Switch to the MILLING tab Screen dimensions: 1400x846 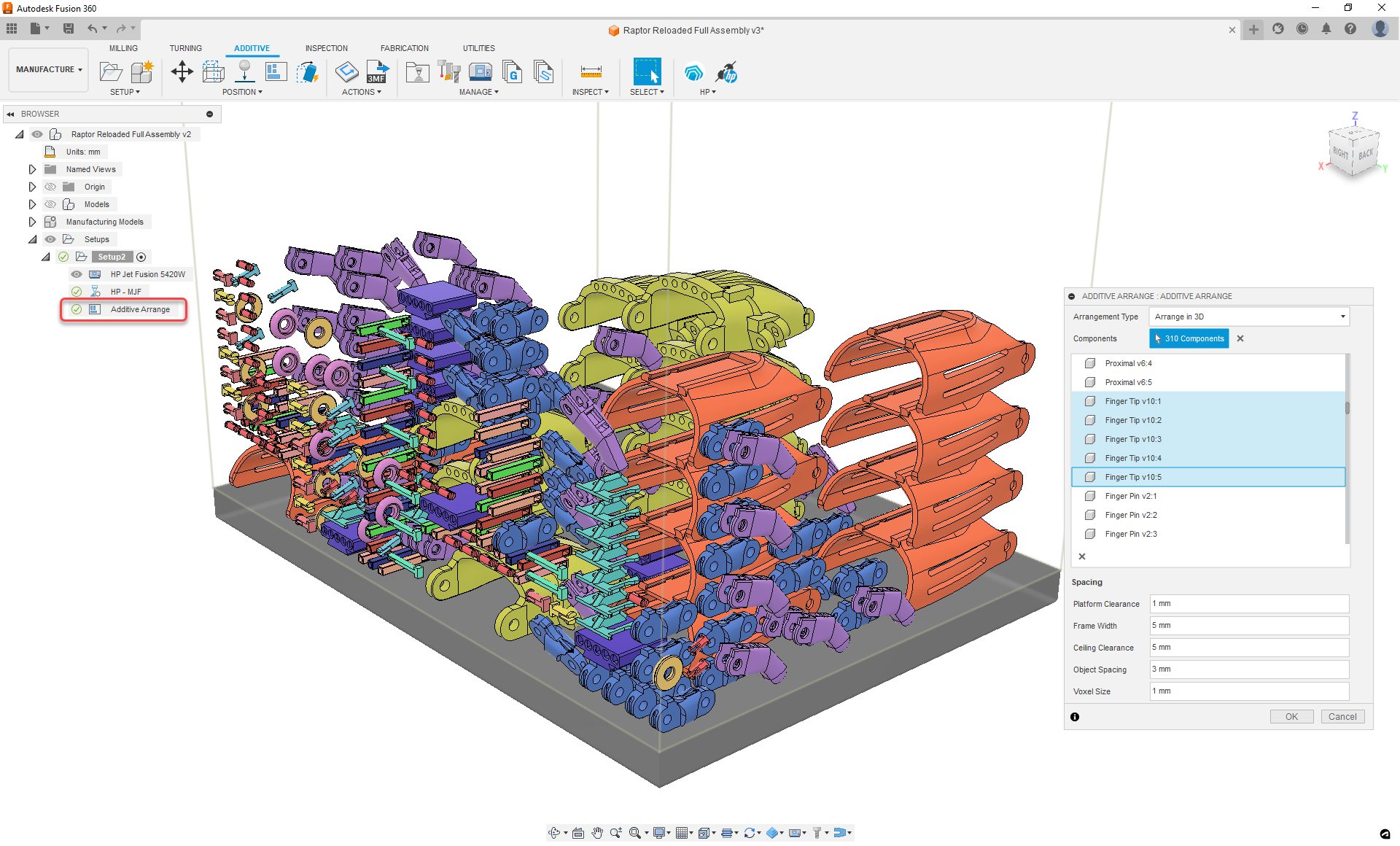(x=123, y=48)
